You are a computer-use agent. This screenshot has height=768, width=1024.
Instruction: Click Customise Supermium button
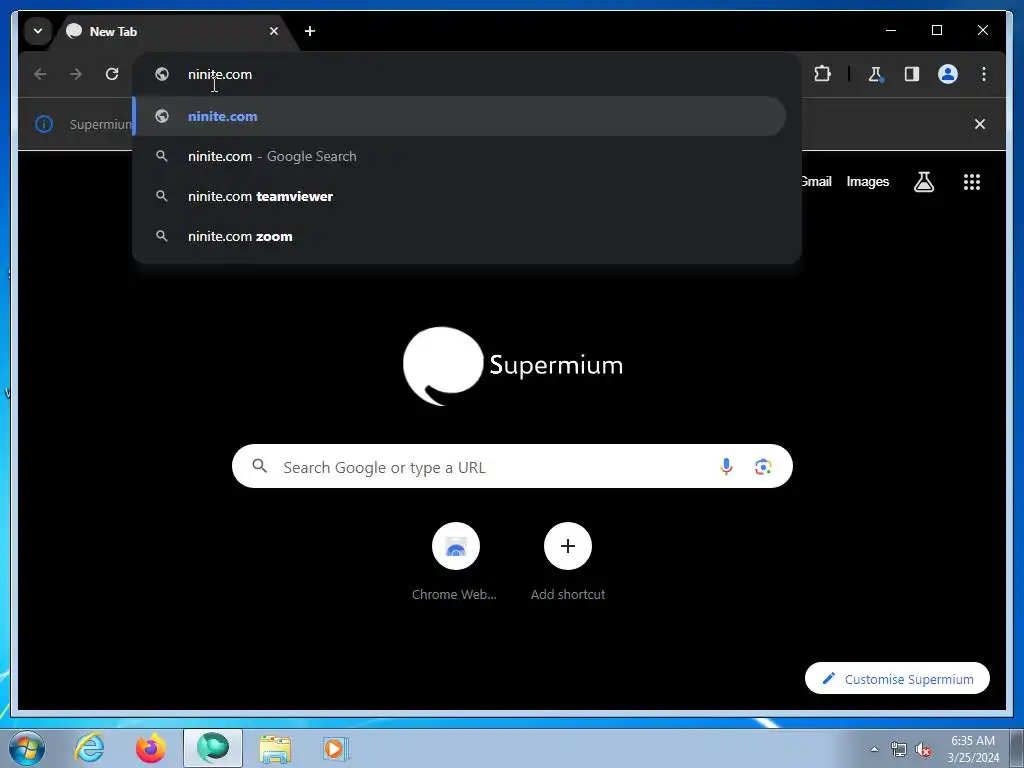(x=897, y=679)
